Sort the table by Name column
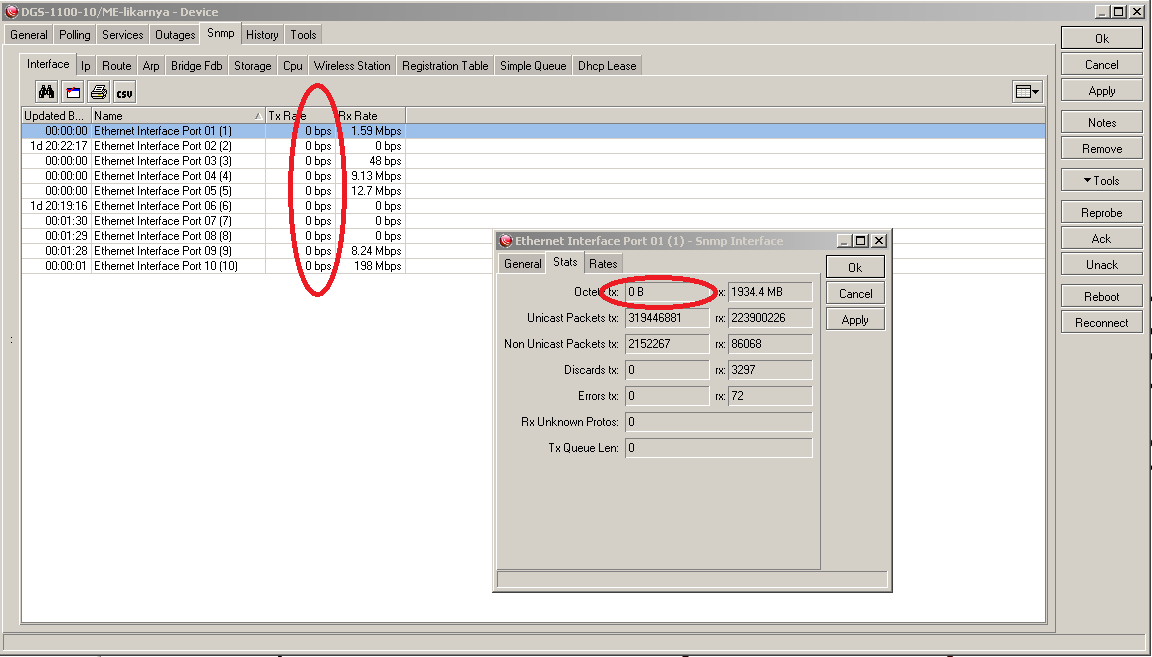 coord(176,116)
